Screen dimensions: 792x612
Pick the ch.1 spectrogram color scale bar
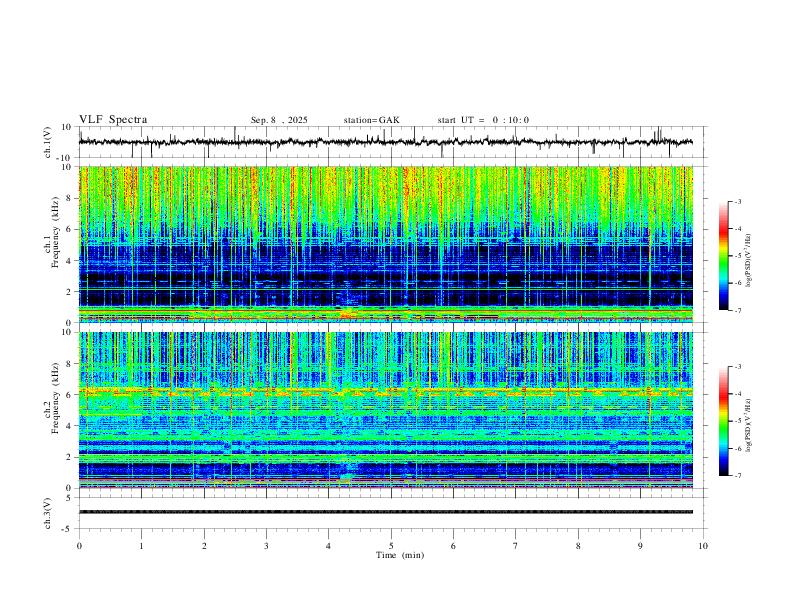(723, 256)
